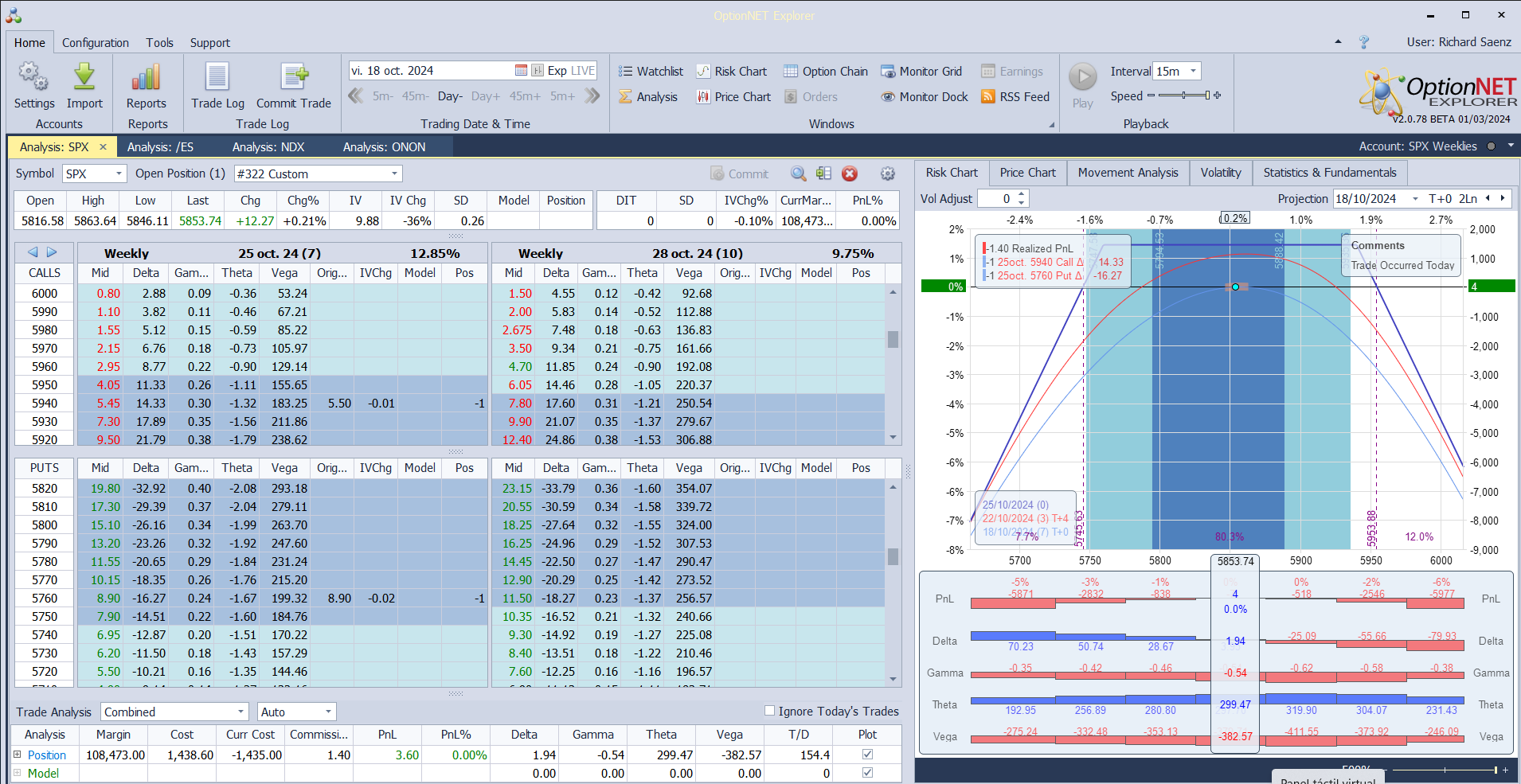1521x784 pixels.
Task: Jump forward with the double right chevron
Action: coord(592,96)
